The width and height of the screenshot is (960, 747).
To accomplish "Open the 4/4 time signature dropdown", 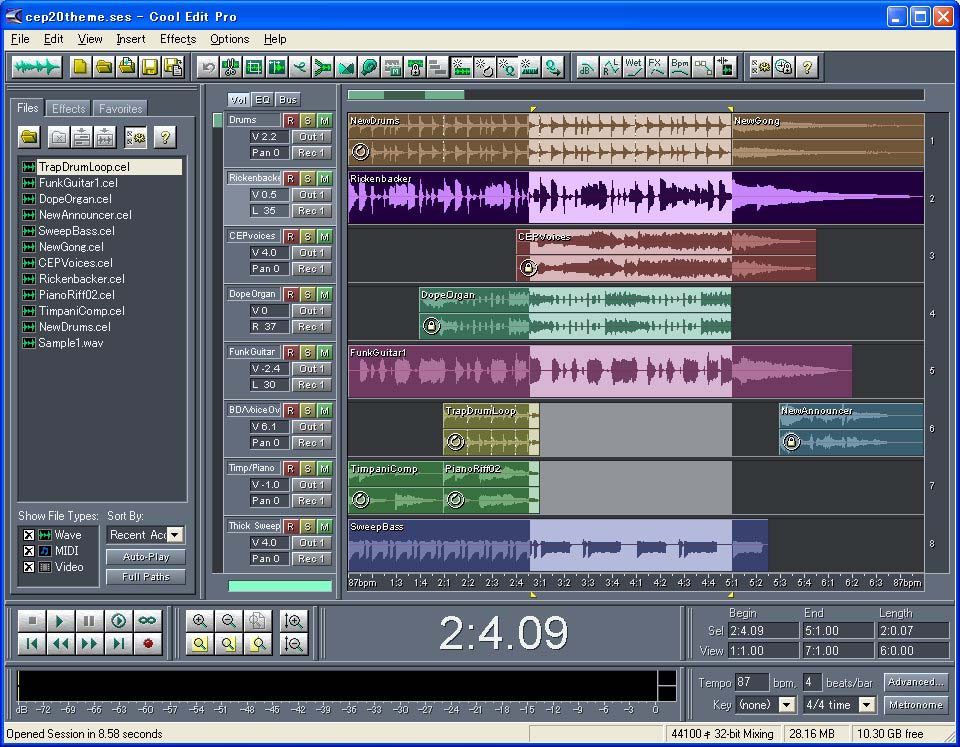I will pyautogui.click(x=866, y=705).
